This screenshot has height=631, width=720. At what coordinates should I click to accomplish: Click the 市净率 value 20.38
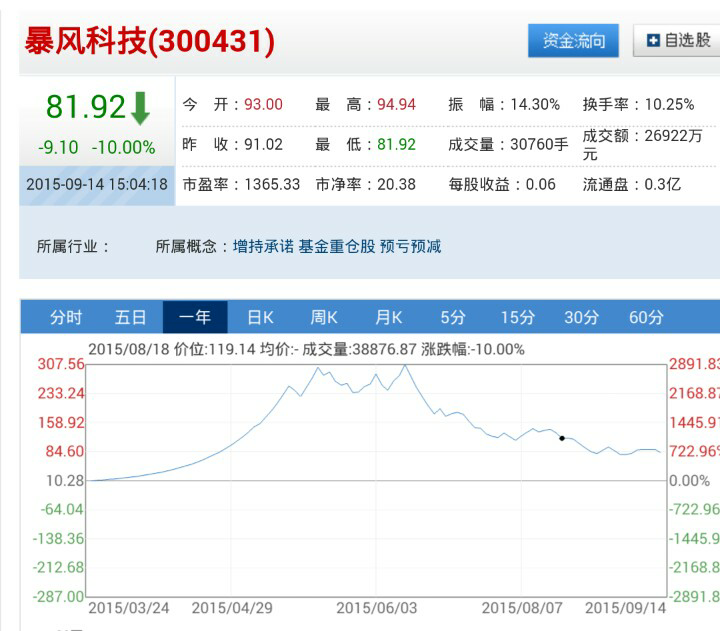coord(396,185)
